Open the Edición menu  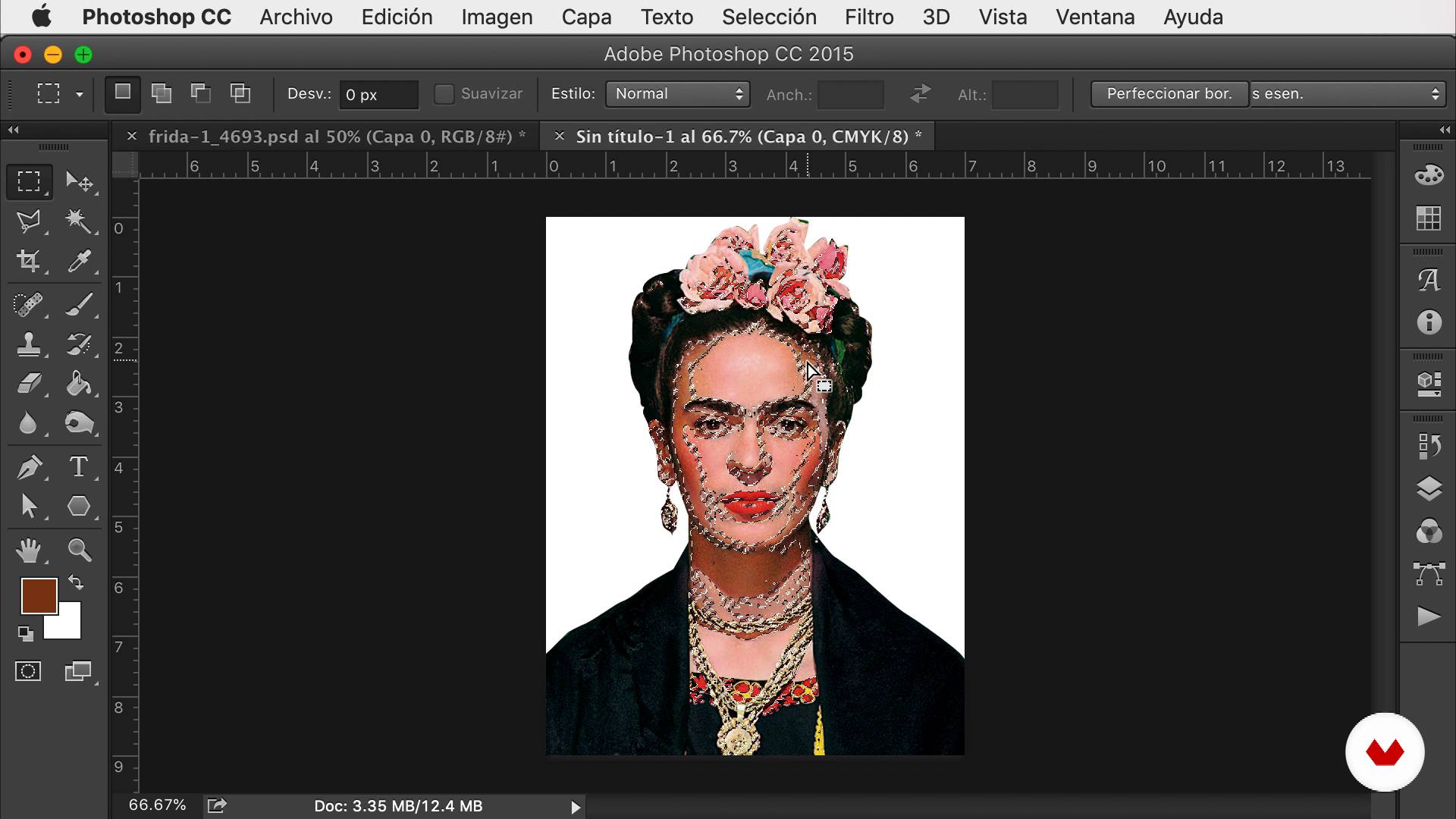coord(397,17)
